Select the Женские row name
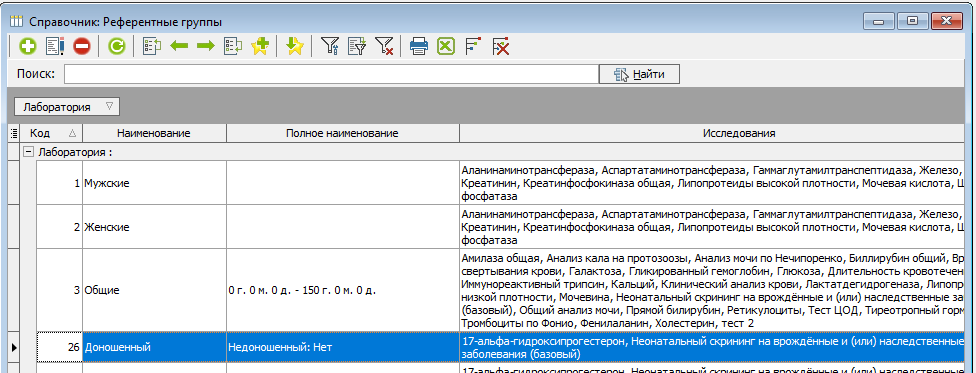Image resolution: width=976 pixels, height=373 pixels. [154, 227]
